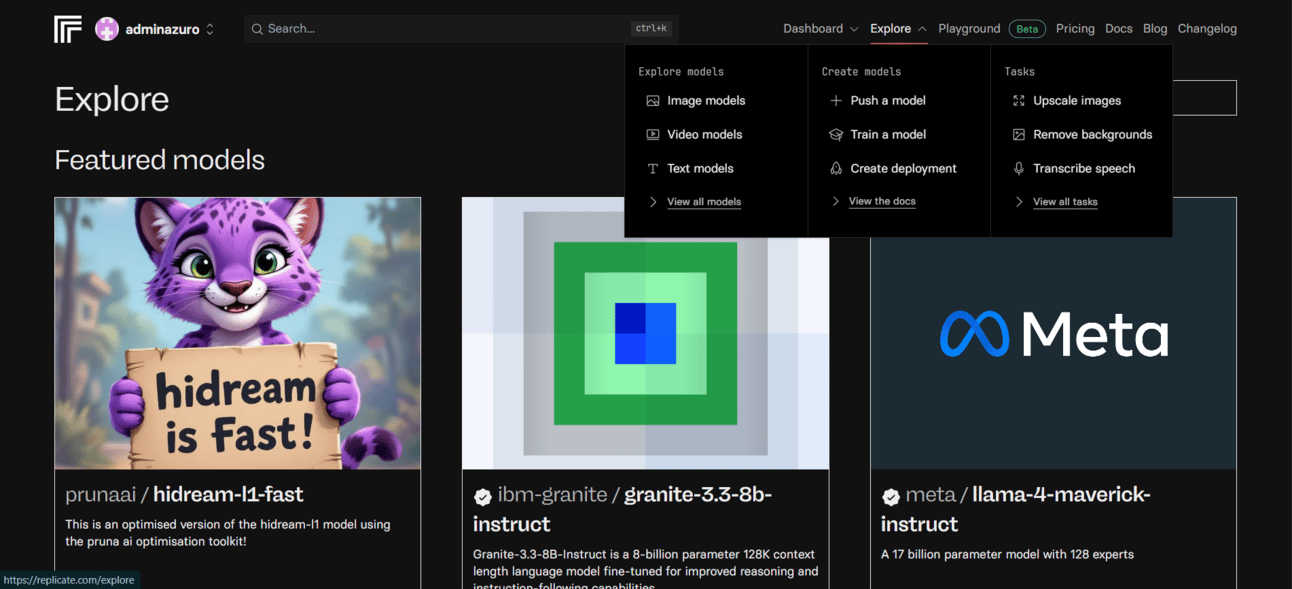Click the image icon beside Remove backgrounds
The image size is (1292, 589).
[x=1019, y=135]
